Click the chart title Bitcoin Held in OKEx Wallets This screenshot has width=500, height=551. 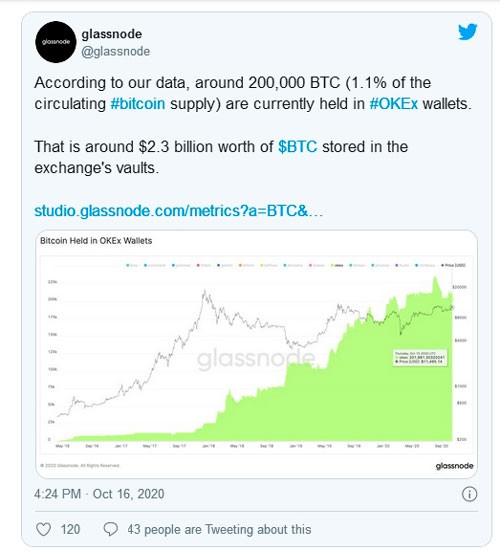coord(96,241)
